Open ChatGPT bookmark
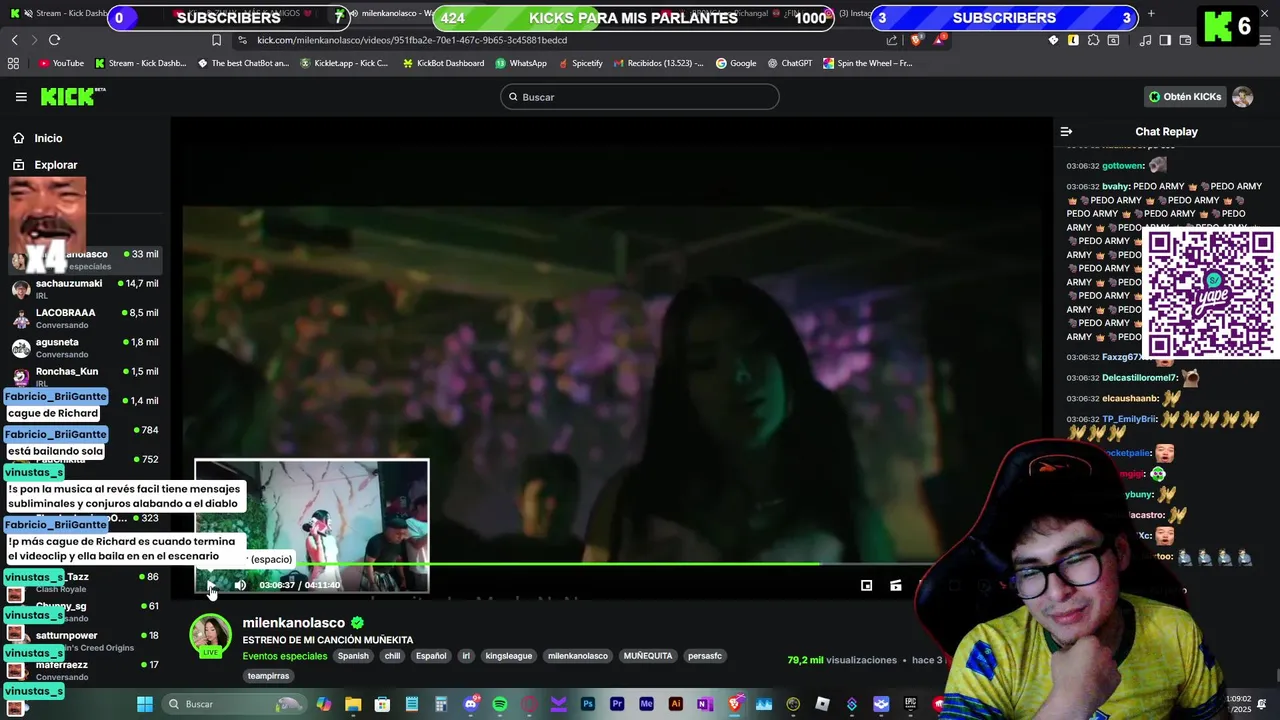The image size is (1280, 720). point(790,63)
